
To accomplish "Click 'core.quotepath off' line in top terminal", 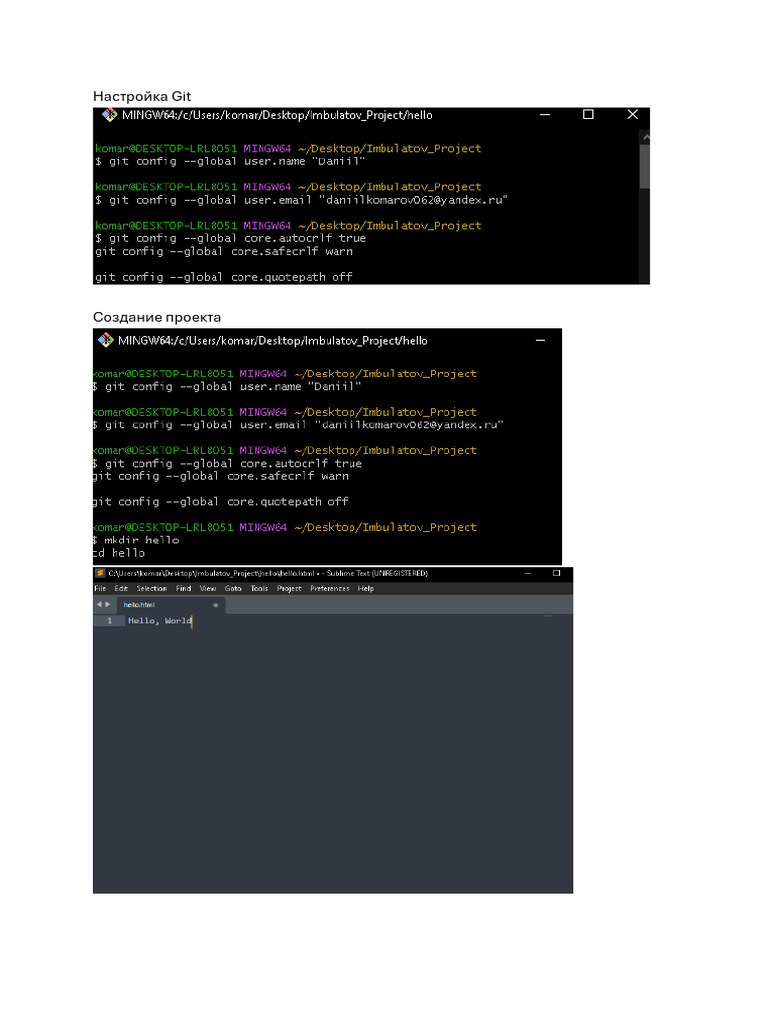I will coord(224,277).
